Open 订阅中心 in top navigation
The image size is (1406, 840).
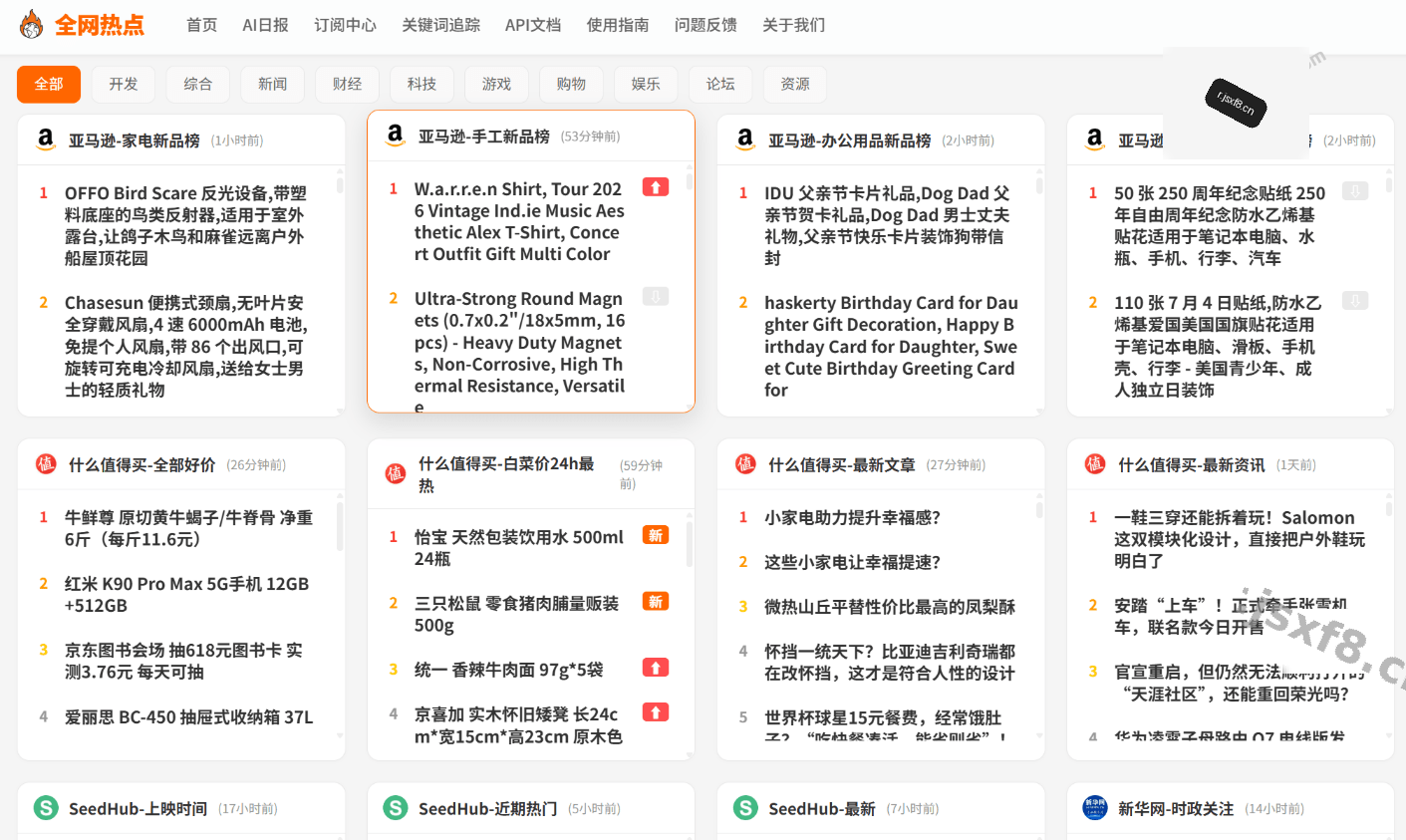click(346, 25)
